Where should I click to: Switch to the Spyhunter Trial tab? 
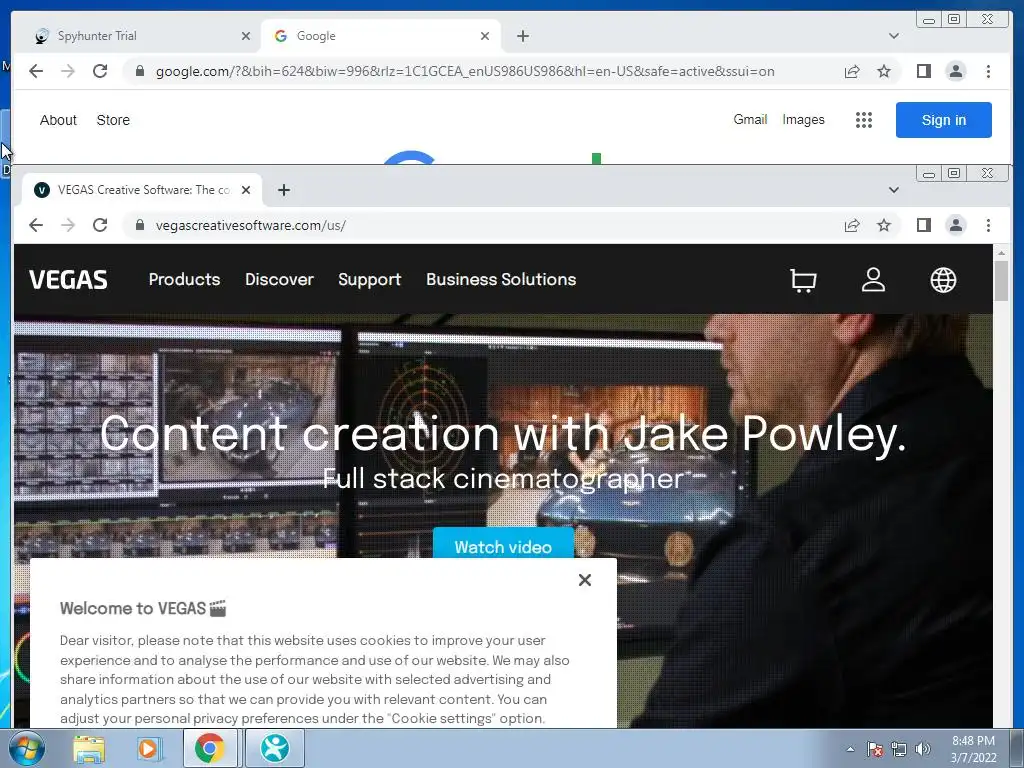[x=142, y=36]
